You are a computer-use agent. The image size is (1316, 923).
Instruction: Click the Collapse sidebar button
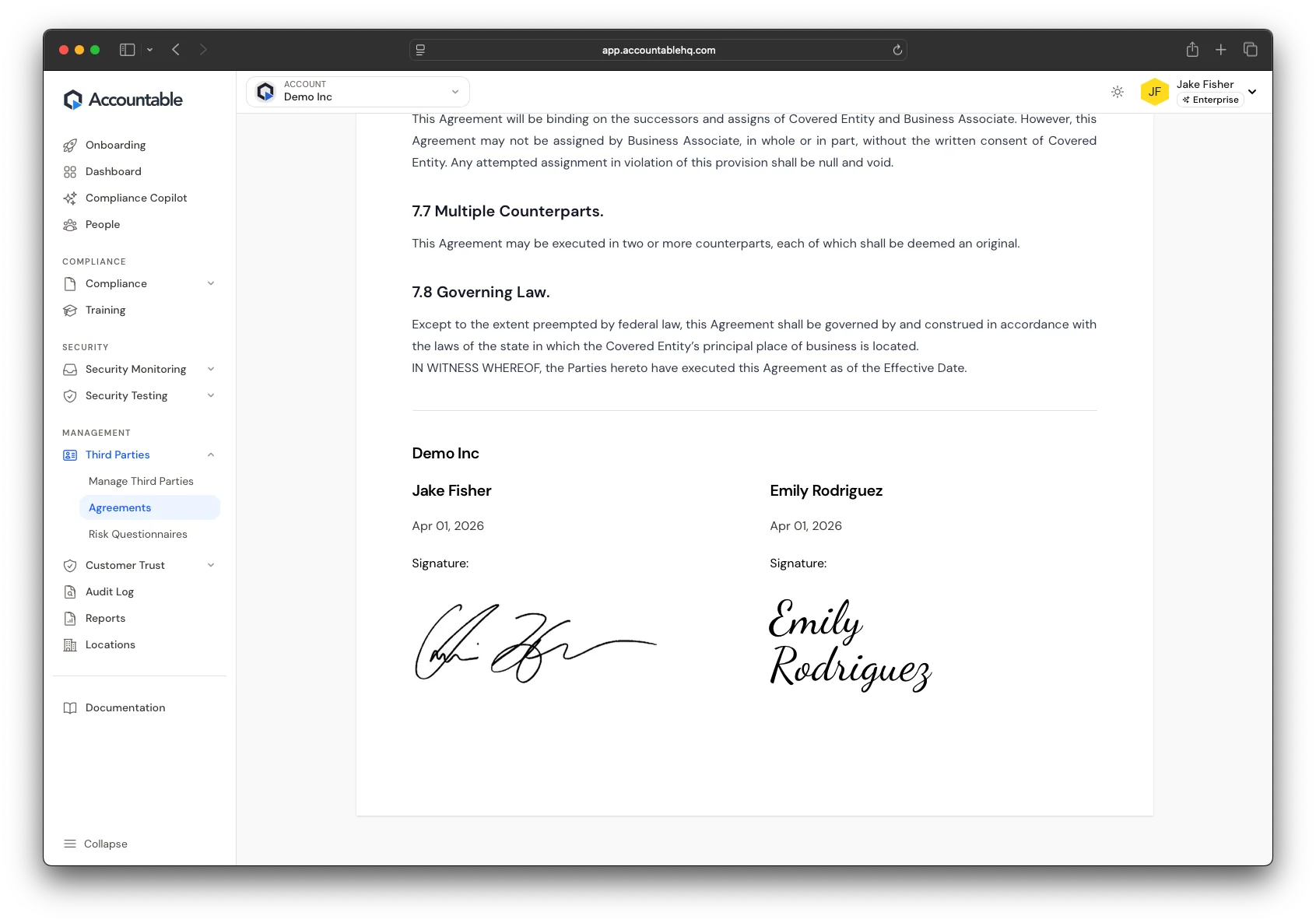coord(95,844)
